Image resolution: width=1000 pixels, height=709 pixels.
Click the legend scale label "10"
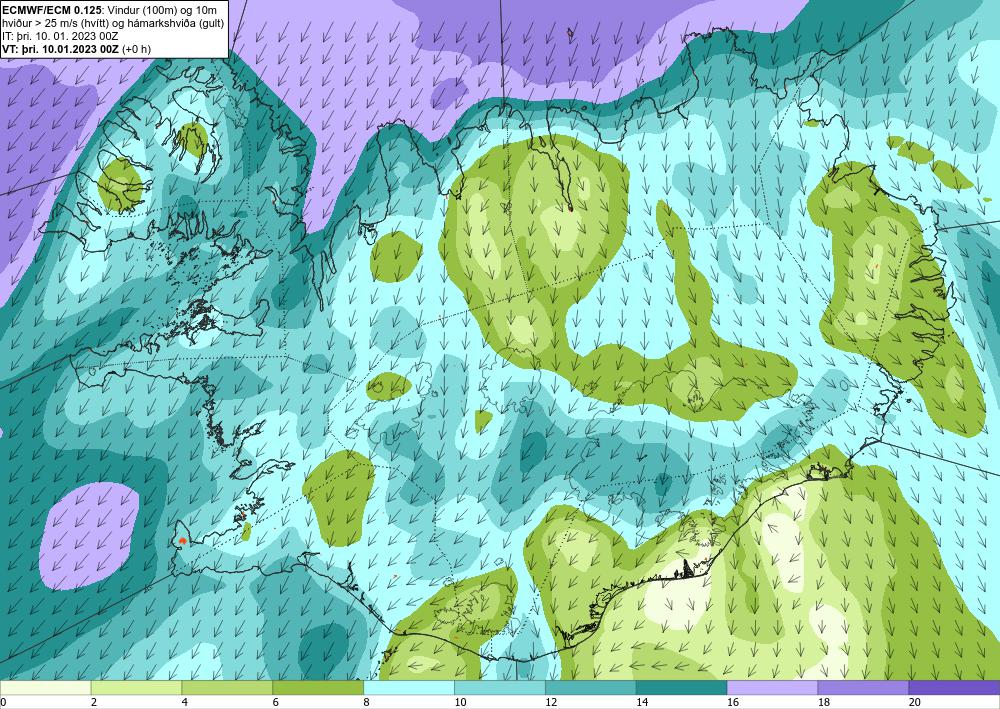coord(460,703)
